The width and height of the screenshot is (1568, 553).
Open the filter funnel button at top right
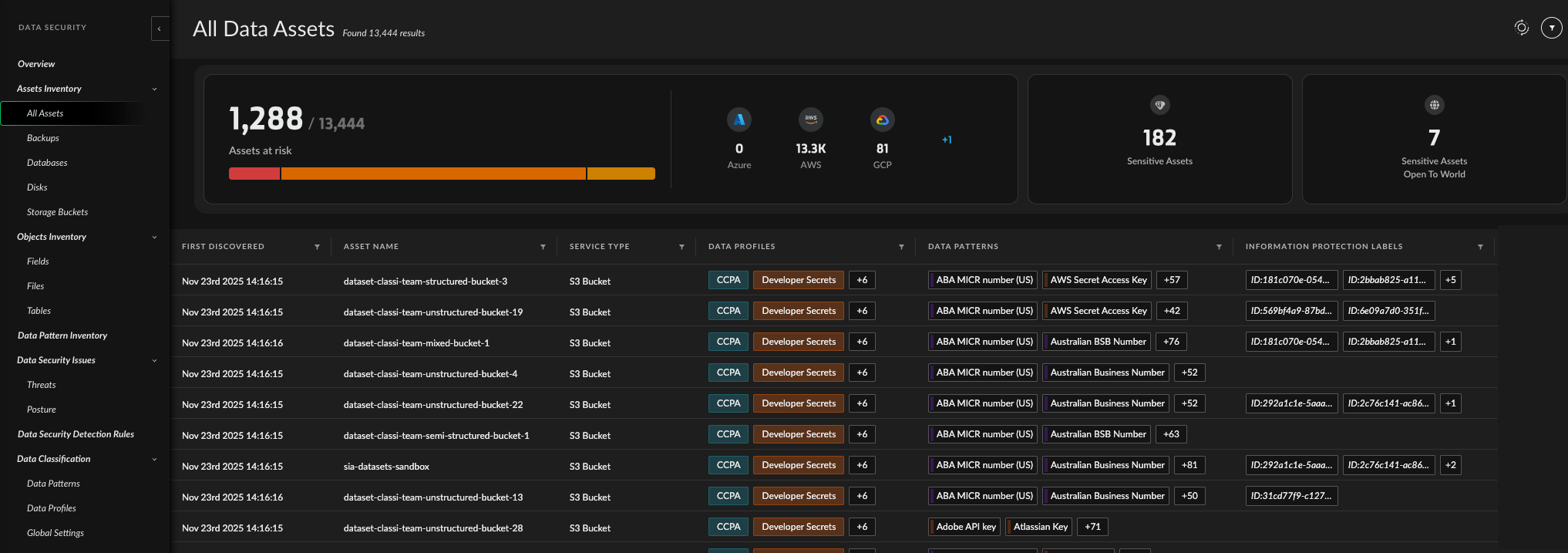(1551, 28)
